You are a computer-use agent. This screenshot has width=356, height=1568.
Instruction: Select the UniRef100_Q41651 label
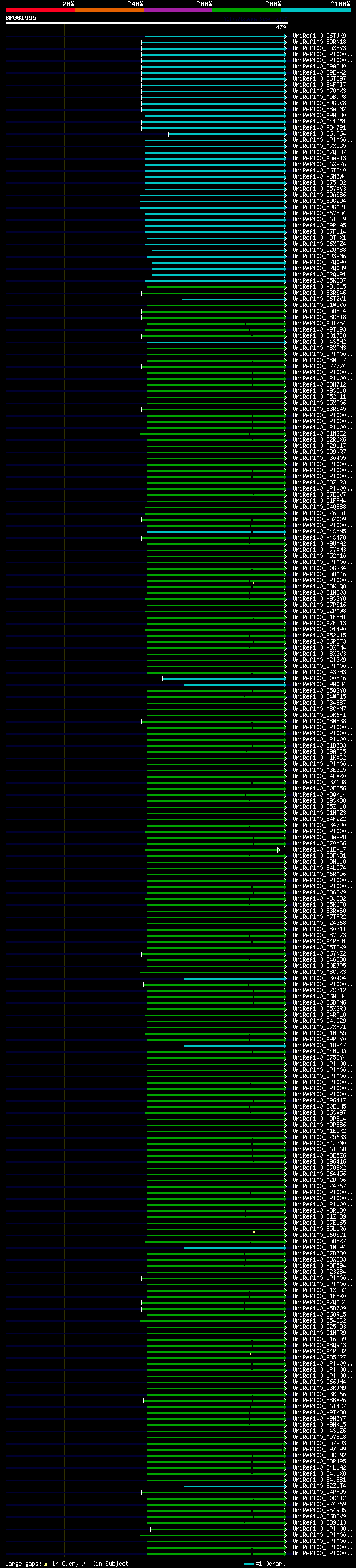(319, 122)
